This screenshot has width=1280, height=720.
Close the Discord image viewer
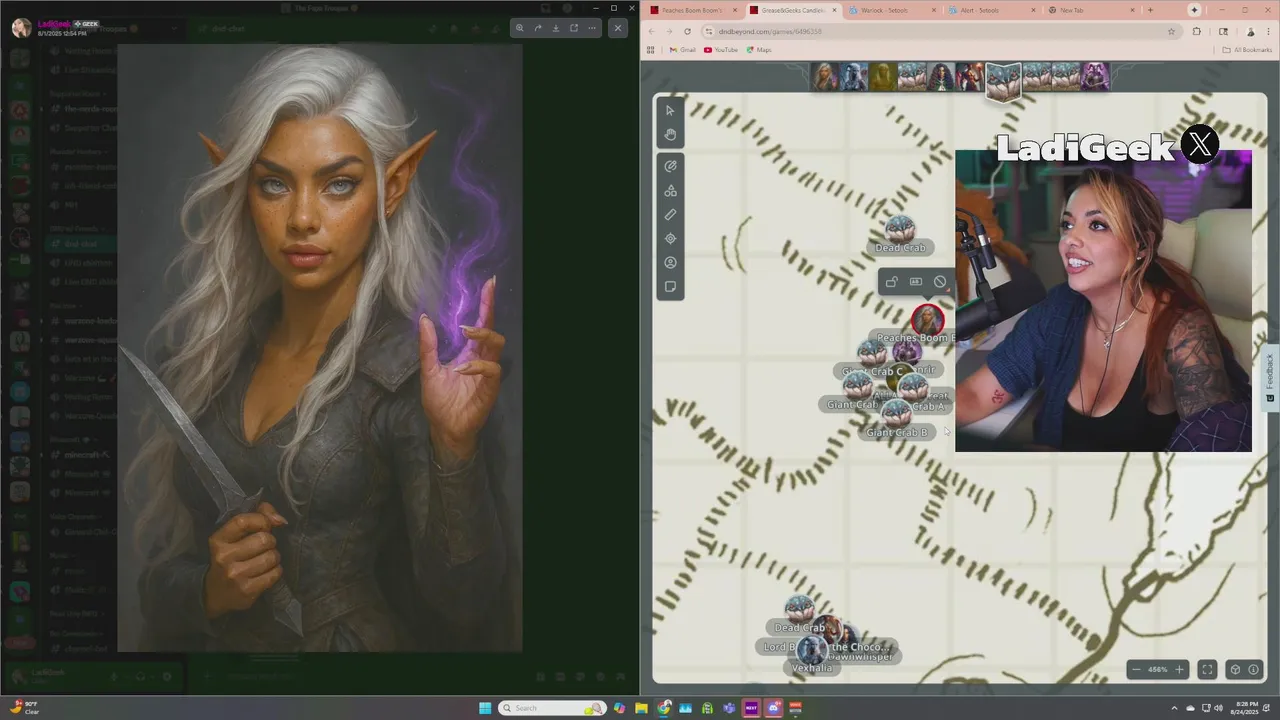pyautogui.click(x=618, y=28)
